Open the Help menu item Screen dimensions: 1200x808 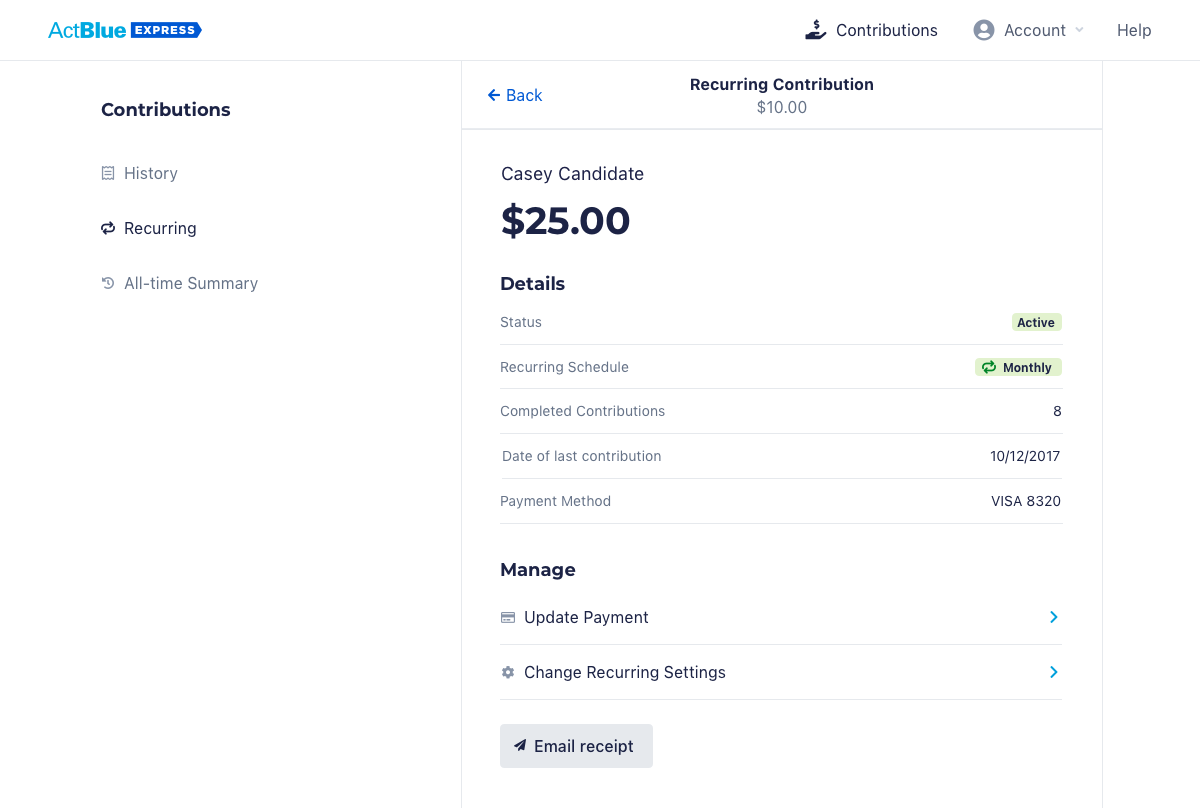[x=1134, y=30]
